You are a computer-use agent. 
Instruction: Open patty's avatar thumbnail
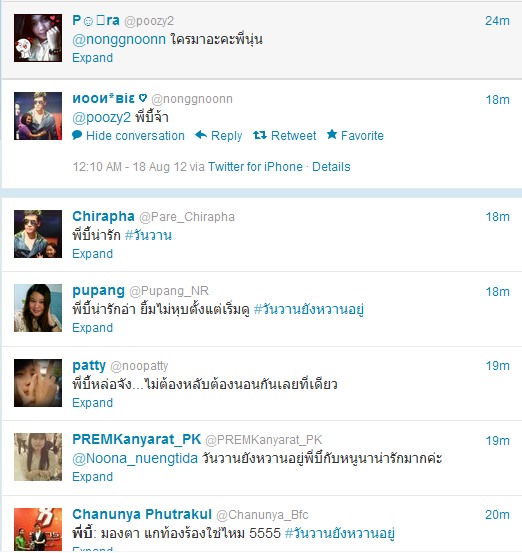coord(38,383)
